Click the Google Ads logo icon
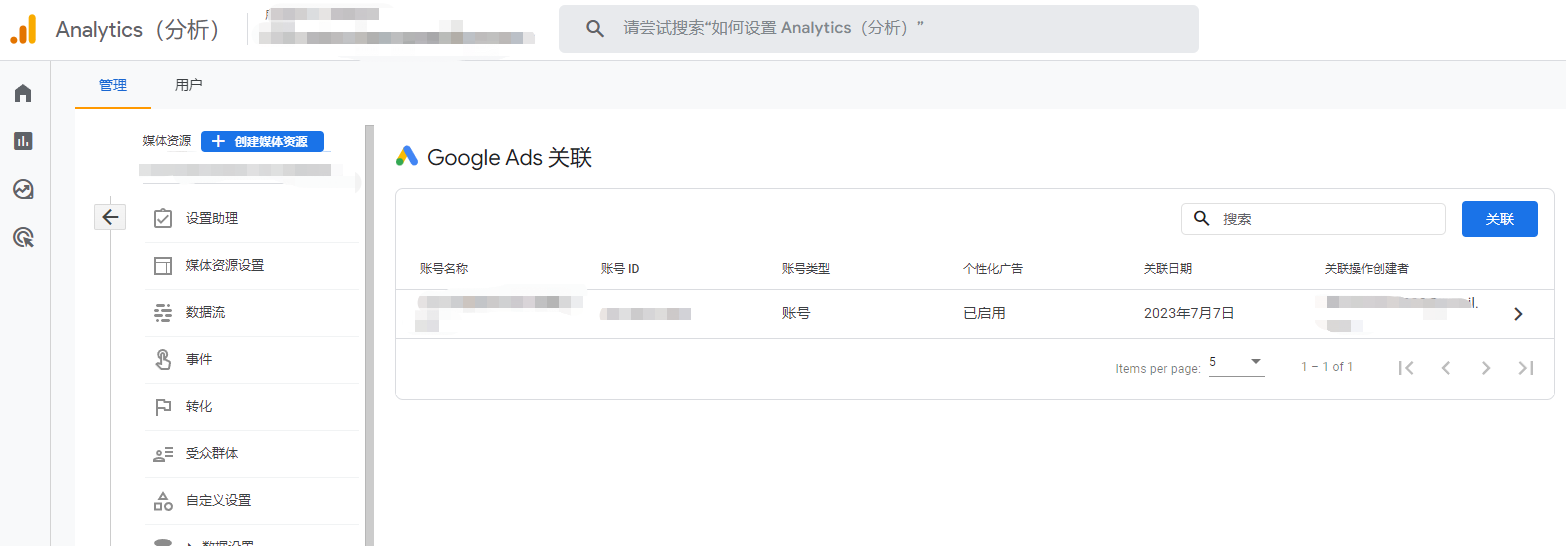 pos(407,156)
